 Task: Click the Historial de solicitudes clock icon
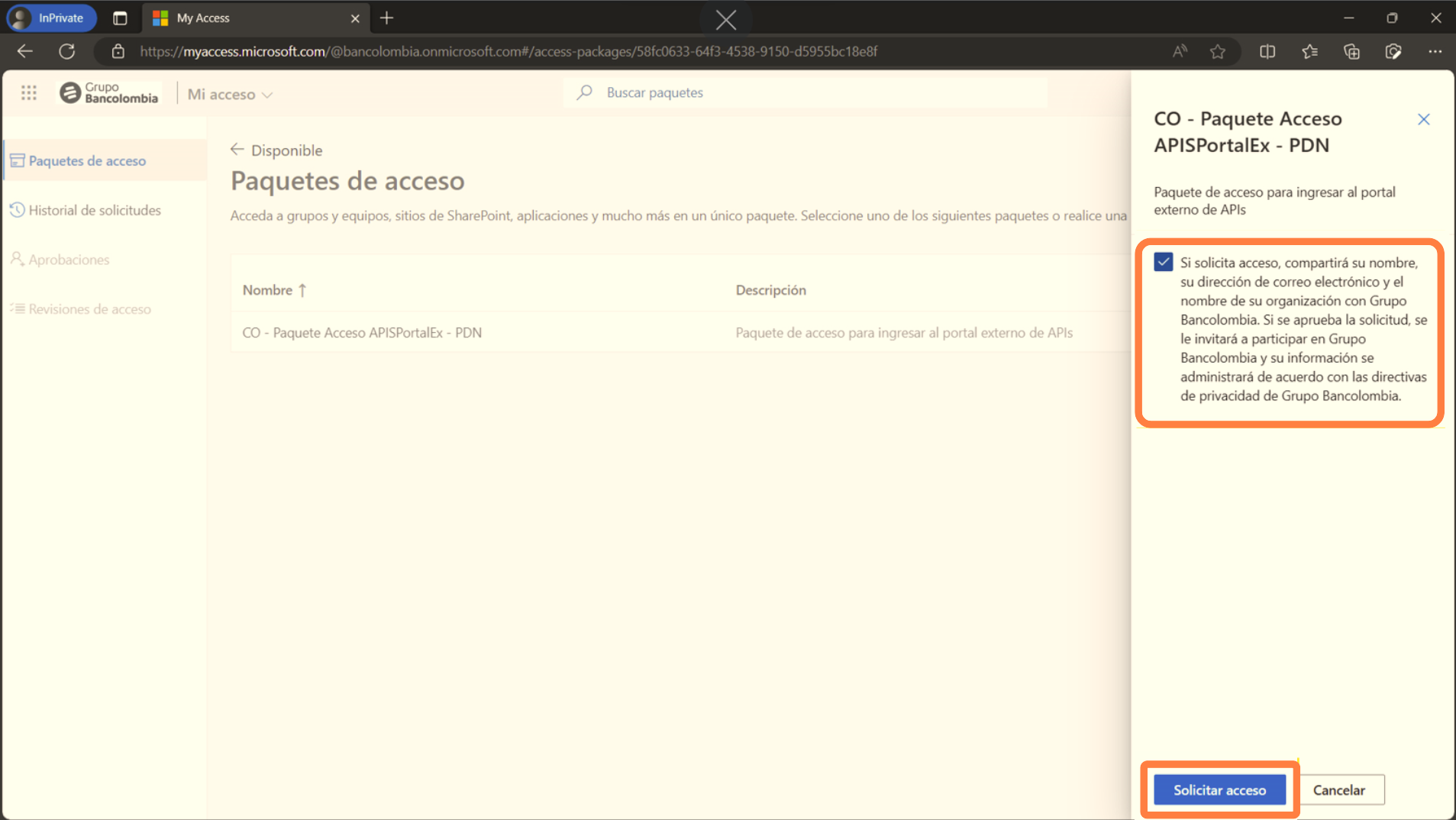pyautogui.click(x=17, y=210)
